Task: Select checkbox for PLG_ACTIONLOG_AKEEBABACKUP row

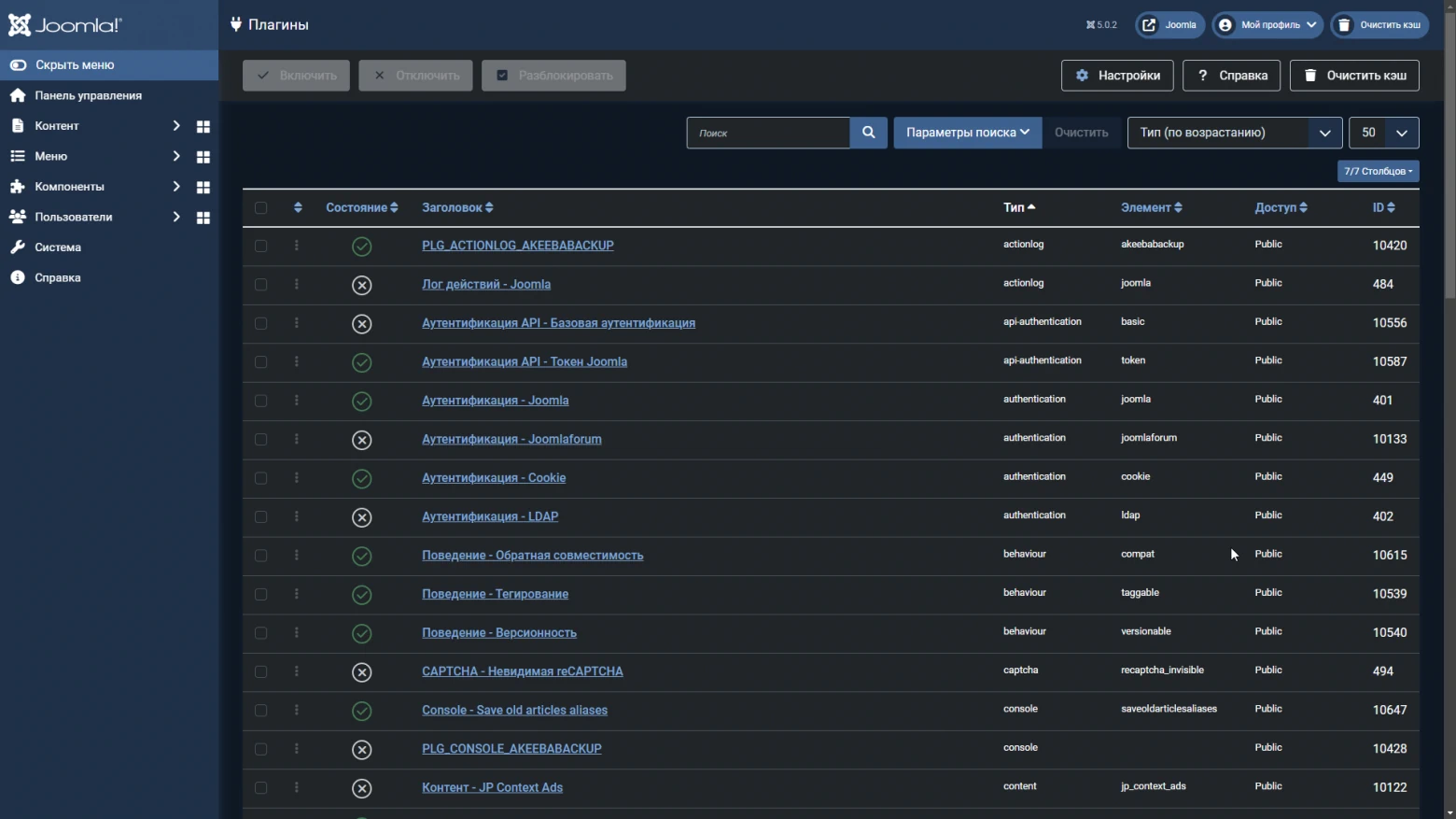Action: coord(260,246)
